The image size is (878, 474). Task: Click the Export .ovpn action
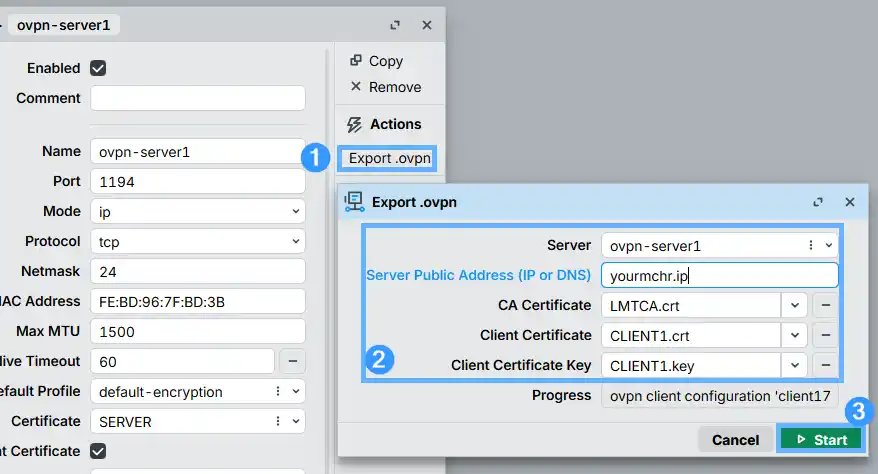click(x=389, y=158)
